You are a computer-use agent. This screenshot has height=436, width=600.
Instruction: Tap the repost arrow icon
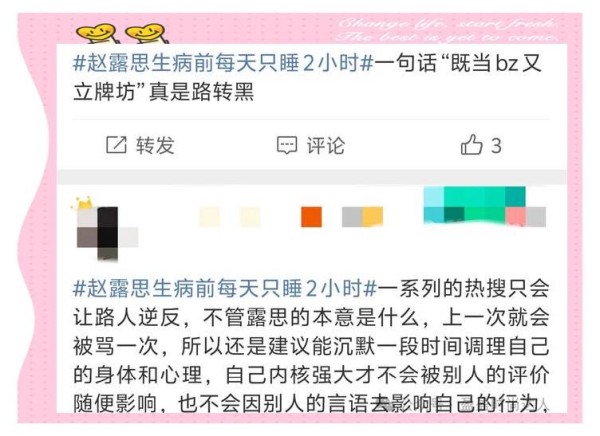(x=116, y=145)
